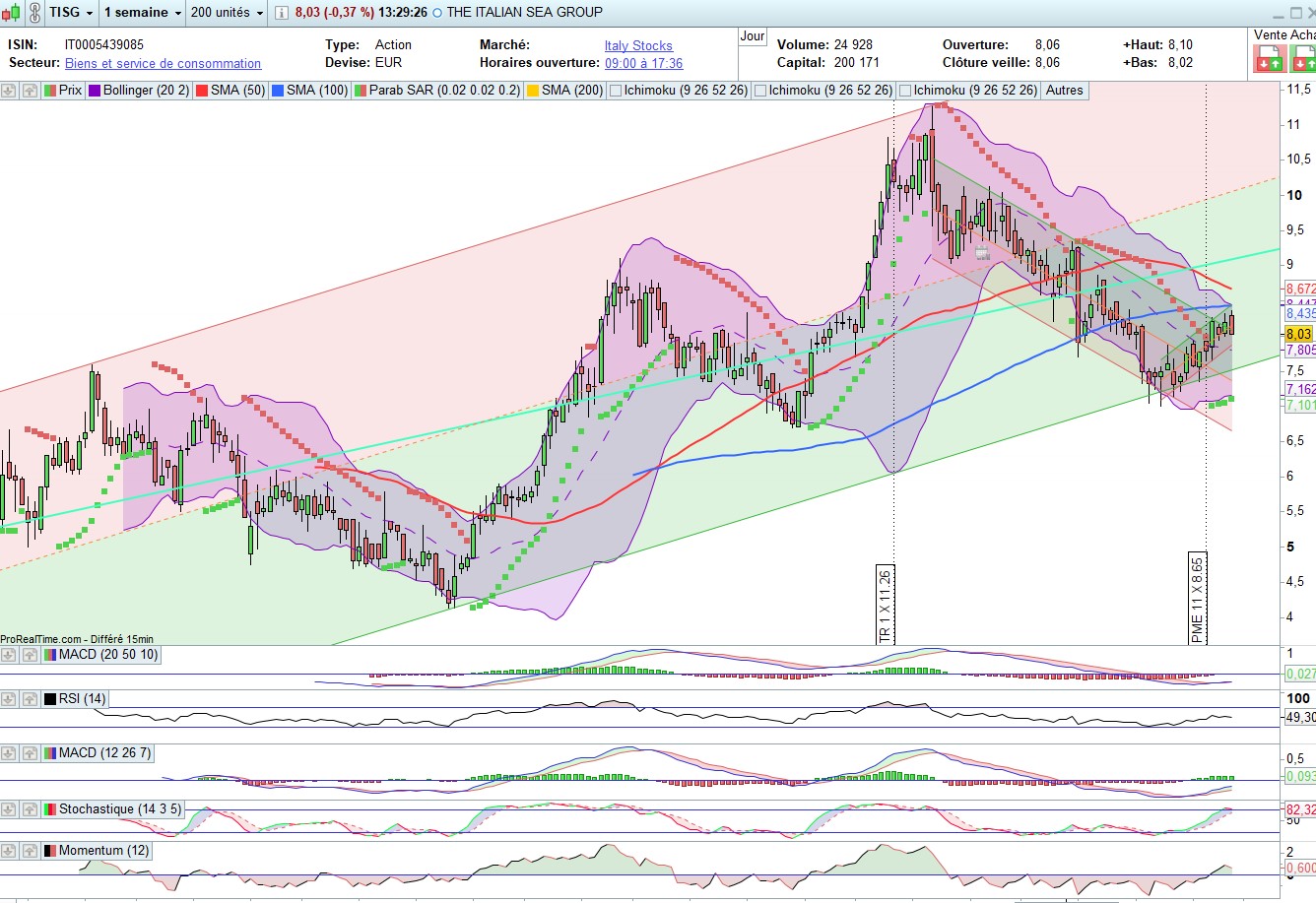Click the 09:00 à 17:36 hours link
This screenshot has height=903, width=1316.
(643, 63)
